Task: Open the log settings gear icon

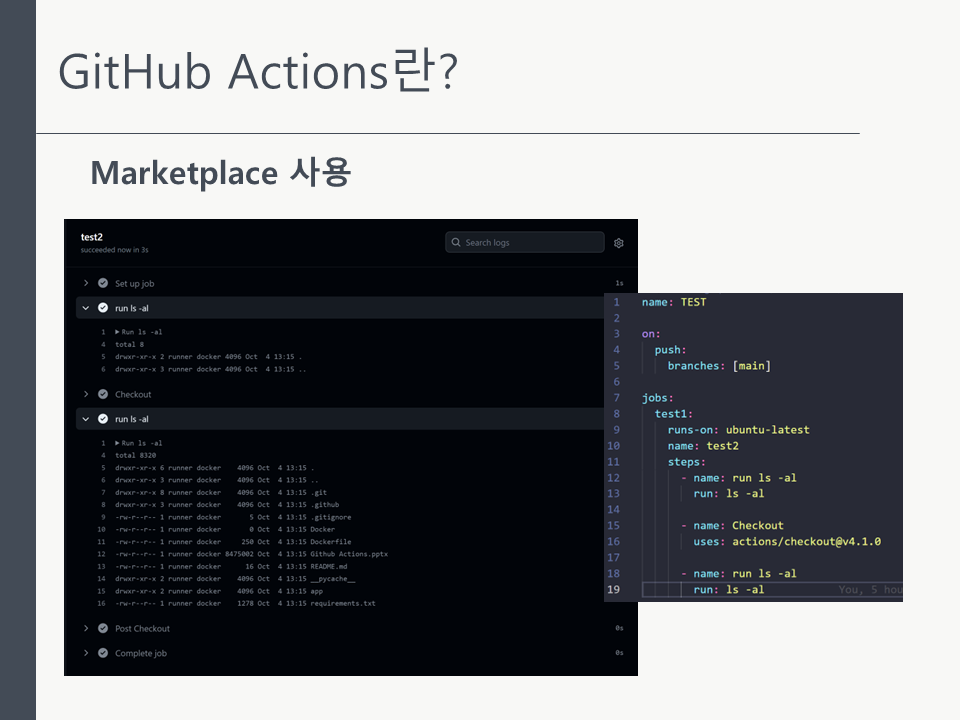Action: click(x=618, y=243)
